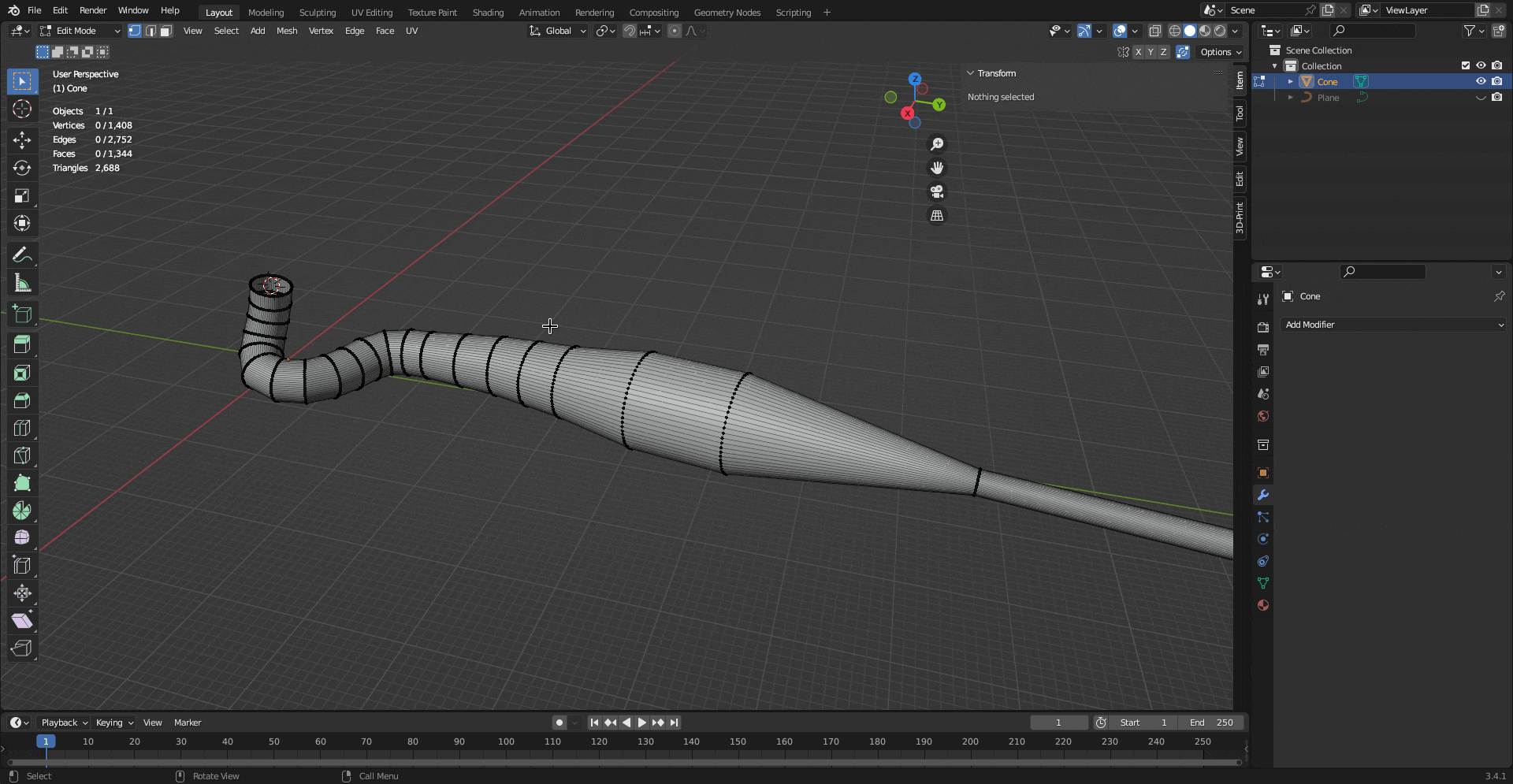
Task: Pick the Loop Cut tool
Action: coord(22,429)
